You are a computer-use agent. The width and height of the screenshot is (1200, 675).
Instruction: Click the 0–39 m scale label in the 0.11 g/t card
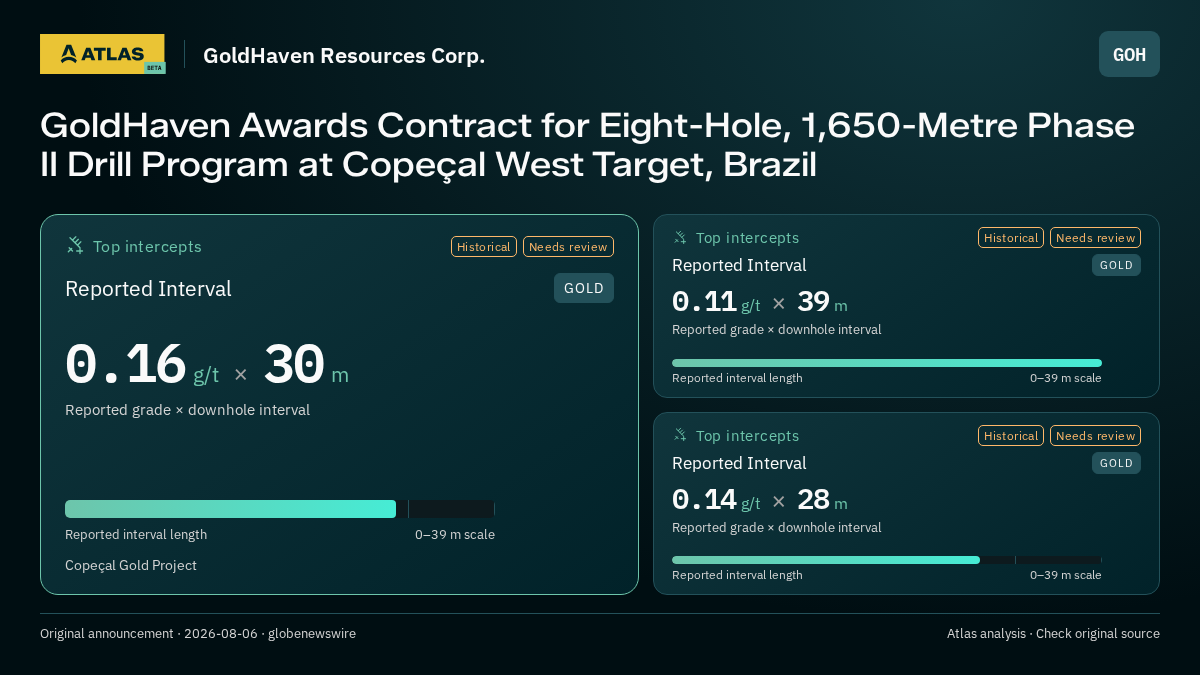click(1066, 378)
